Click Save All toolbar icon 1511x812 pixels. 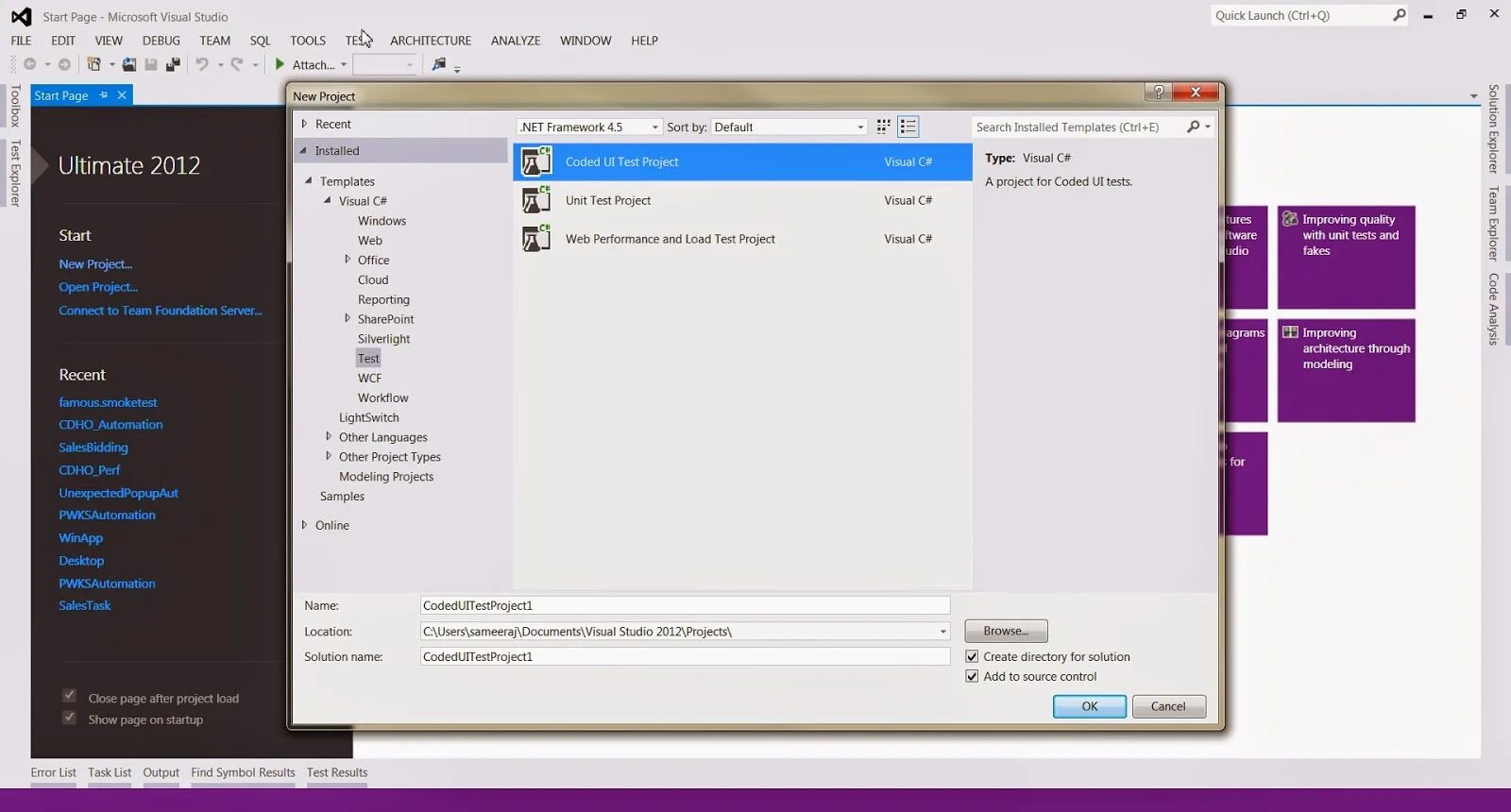[x=173, y=64]
